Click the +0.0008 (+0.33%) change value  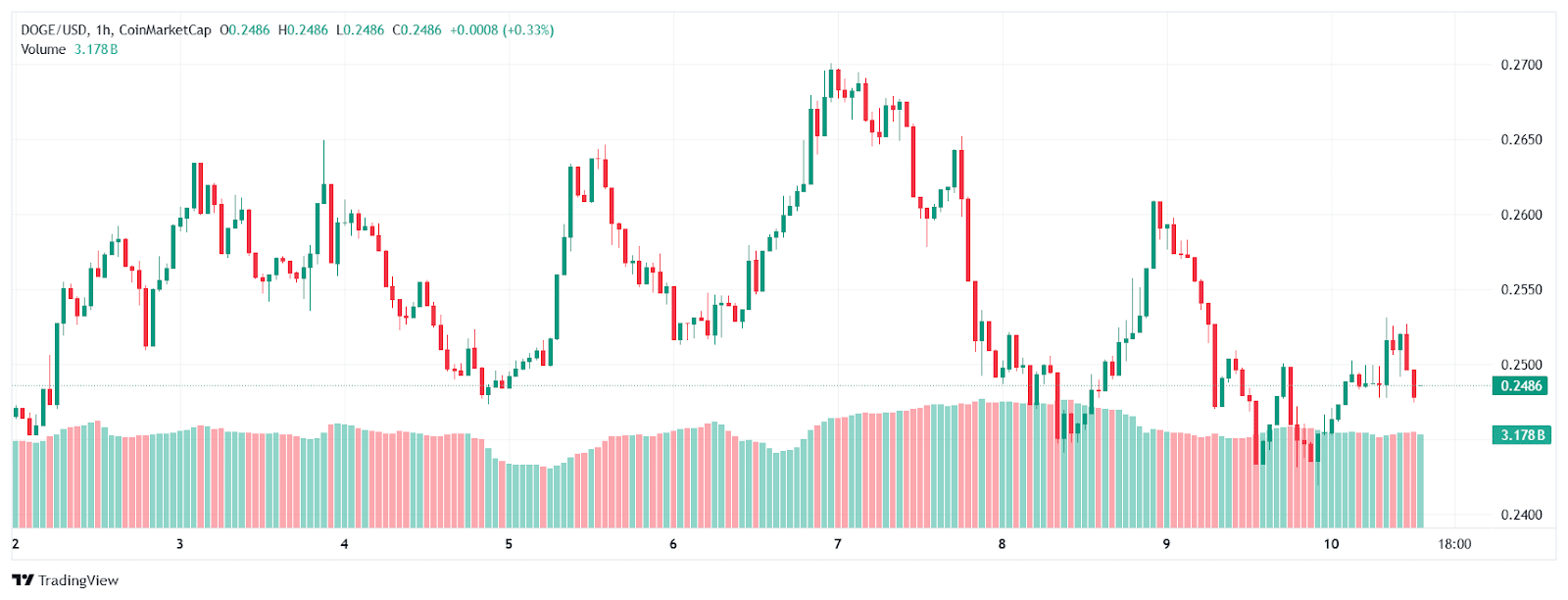[502, 30]
